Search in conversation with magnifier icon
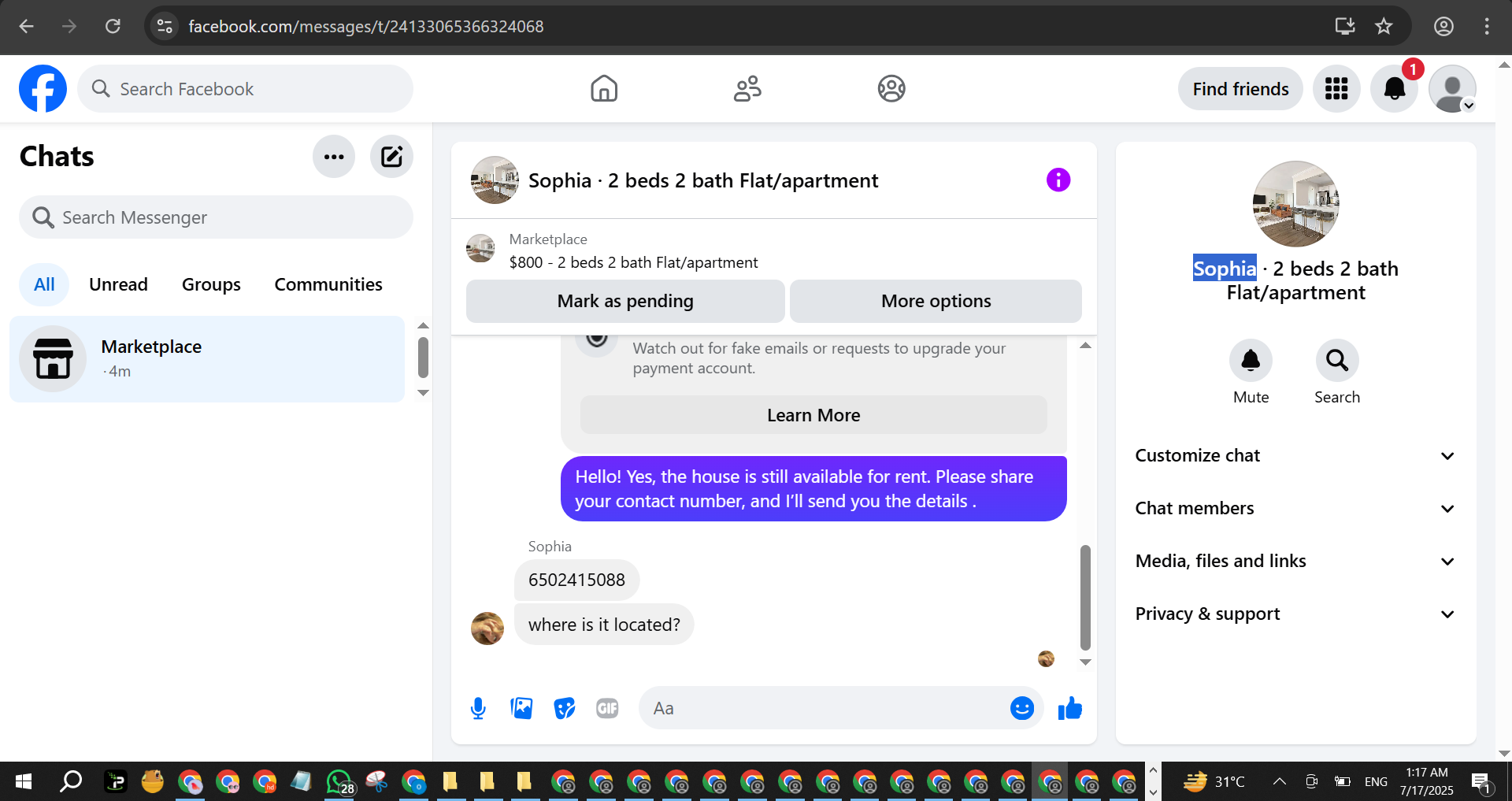Screen dimensions: 1512x801 point(1337,360)
